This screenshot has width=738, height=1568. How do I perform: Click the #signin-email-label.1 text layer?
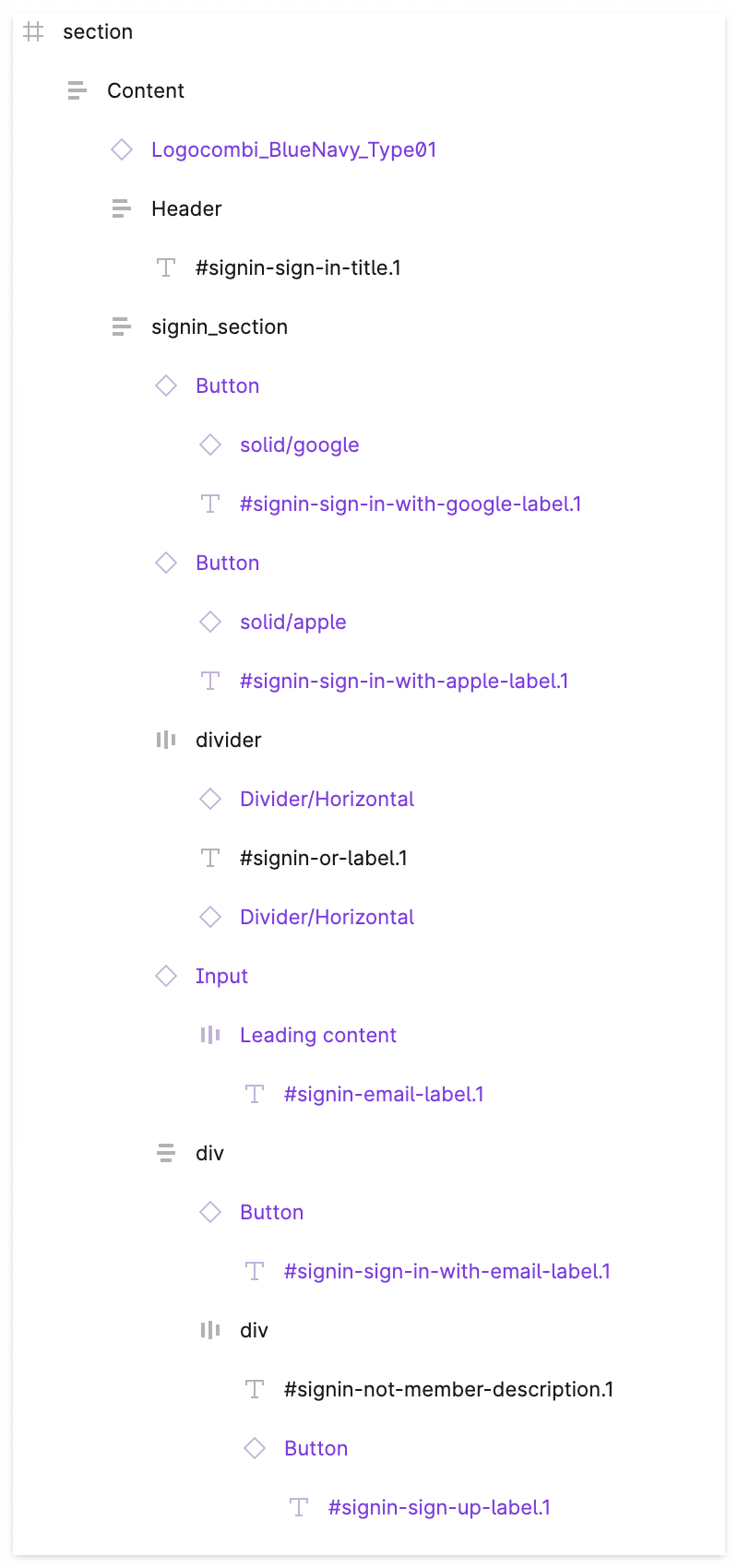pyautogui.click(x=384, y=1094)
